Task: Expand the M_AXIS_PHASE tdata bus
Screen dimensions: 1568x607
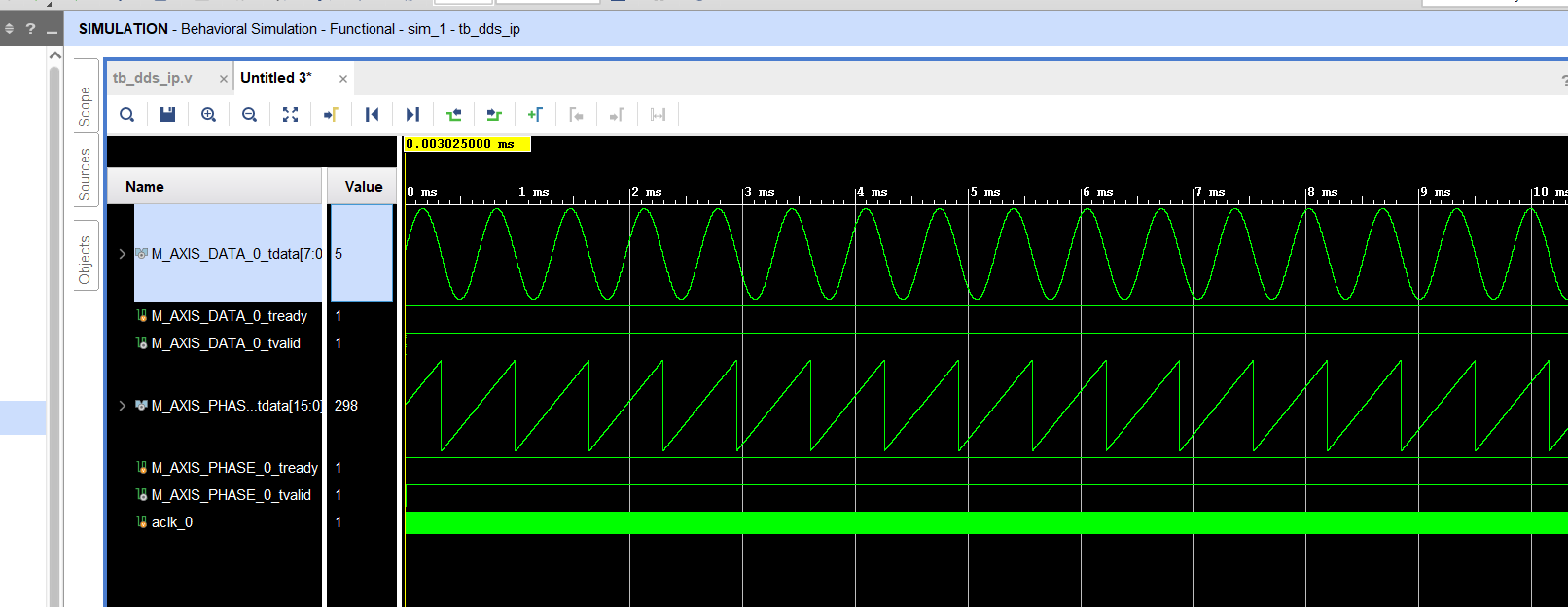Action: tap(122, 406)
